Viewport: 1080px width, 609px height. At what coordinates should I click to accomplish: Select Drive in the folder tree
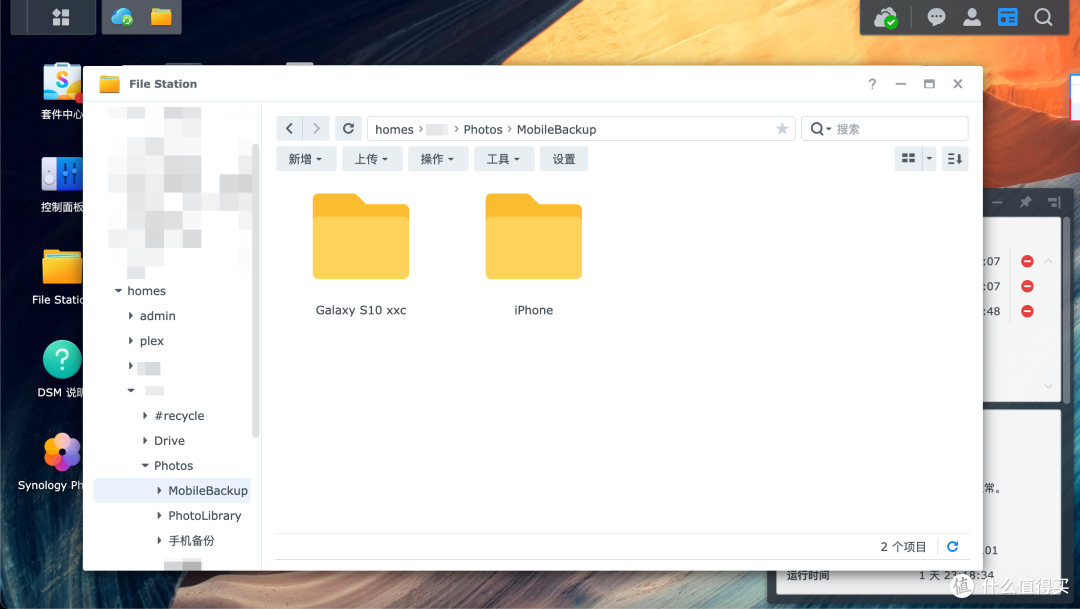coord(169,440)
